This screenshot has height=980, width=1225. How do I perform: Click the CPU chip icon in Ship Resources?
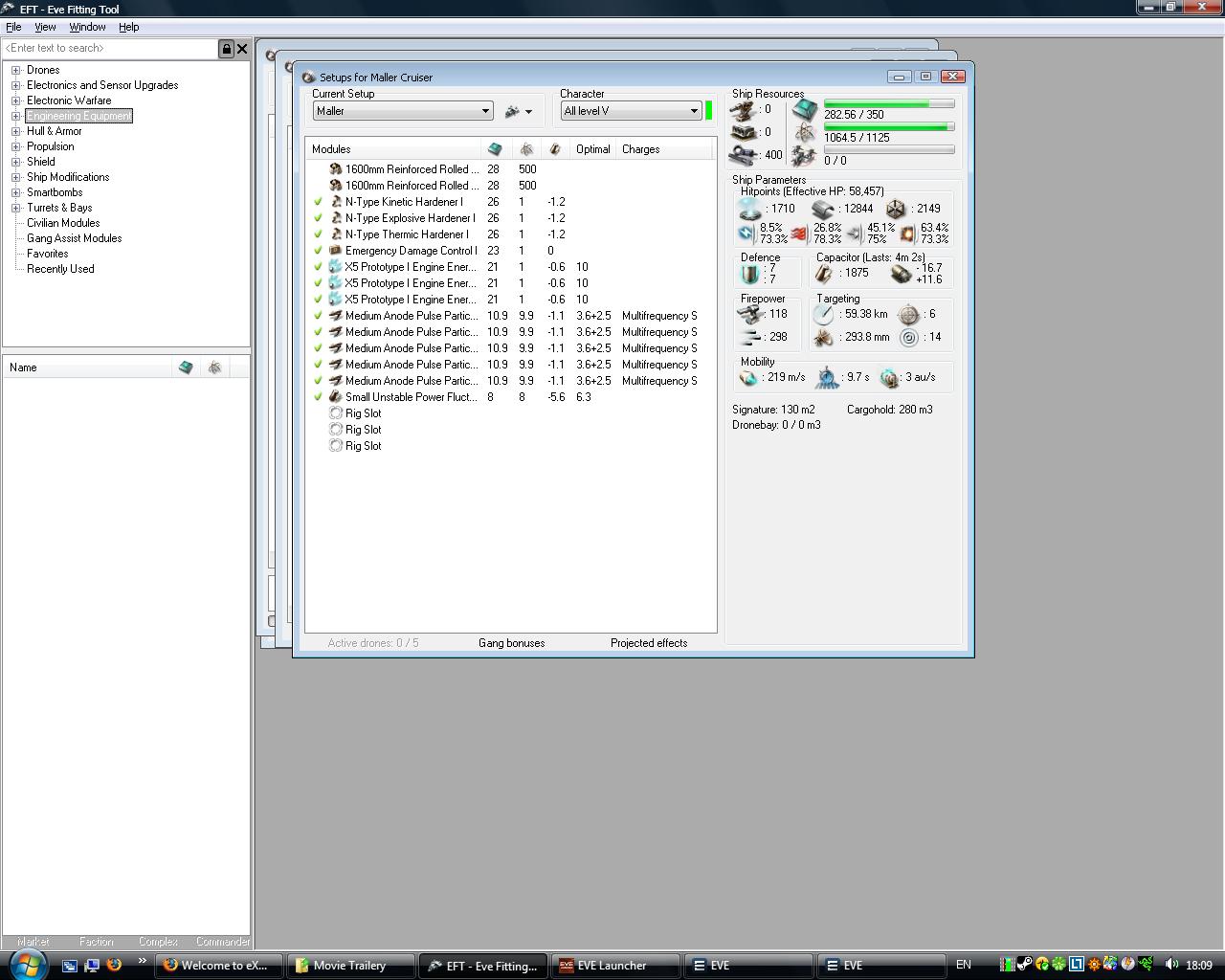805,109
